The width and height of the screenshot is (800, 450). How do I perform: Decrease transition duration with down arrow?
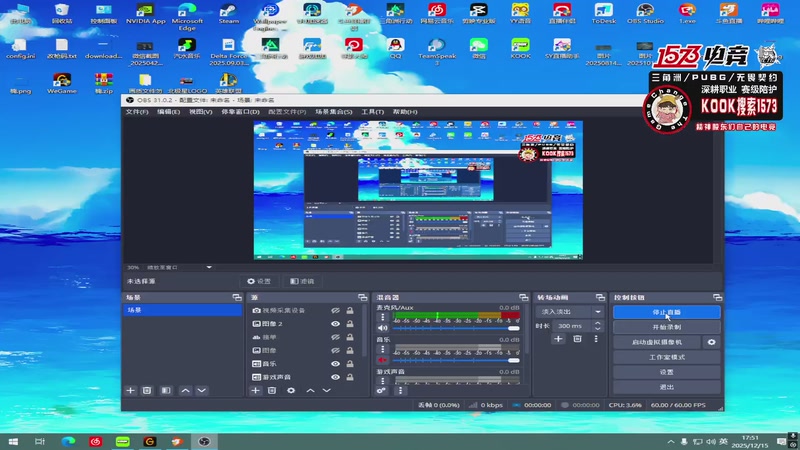(597, 329)
